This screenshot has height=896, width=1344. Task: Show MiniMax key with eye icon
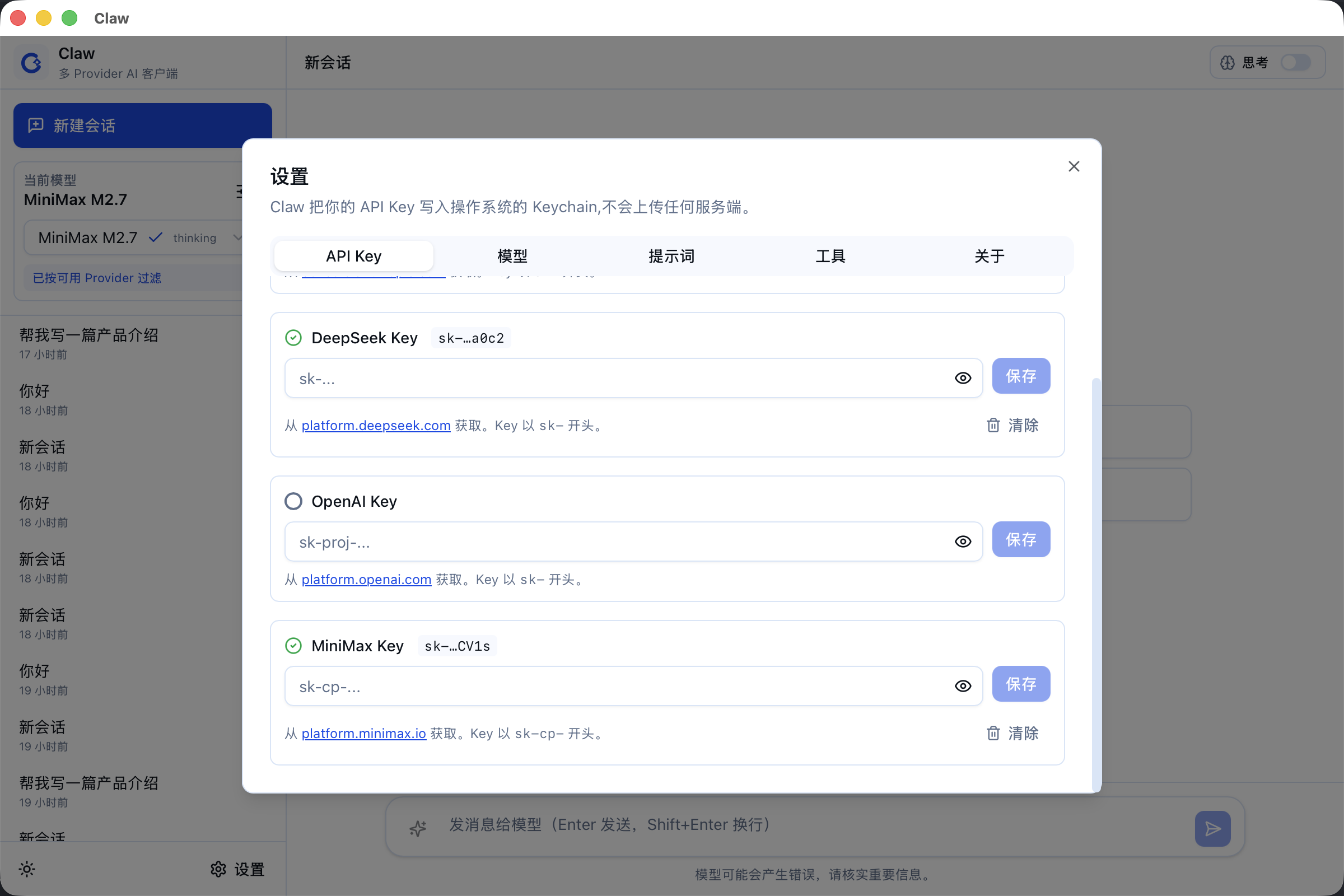963,687
